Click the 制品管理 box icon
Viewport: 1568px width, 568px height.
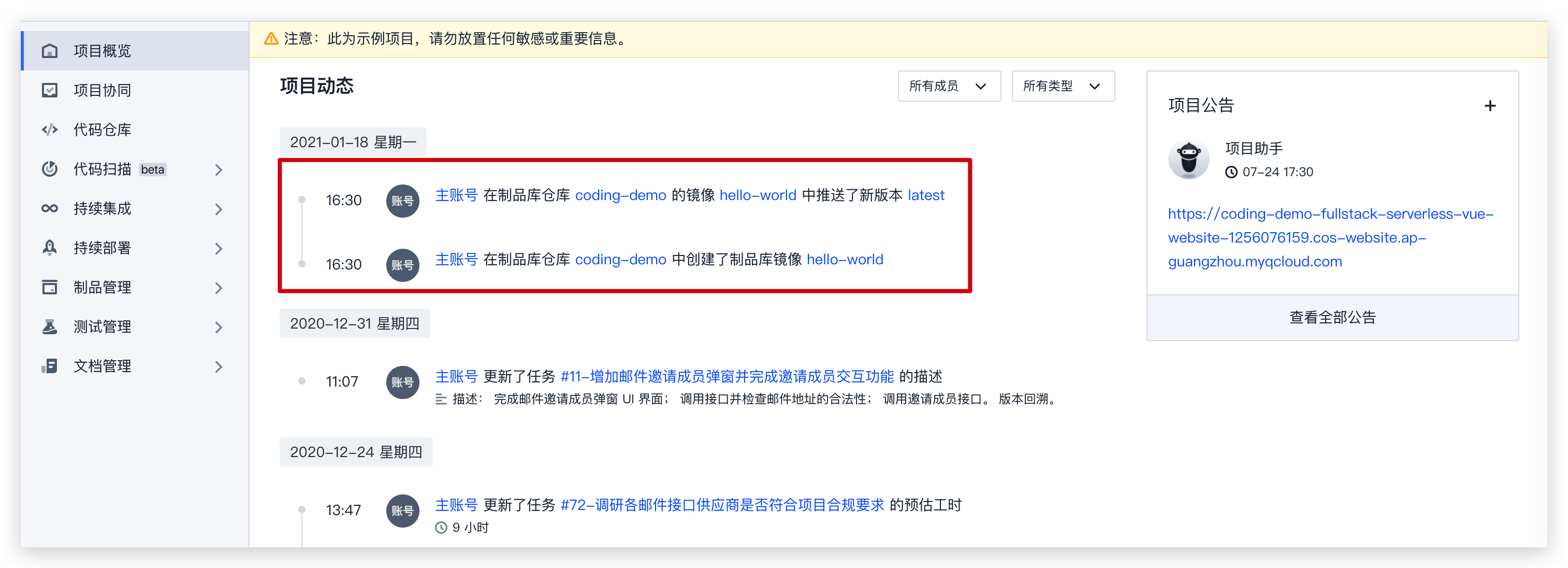click(x=49, y=287)
